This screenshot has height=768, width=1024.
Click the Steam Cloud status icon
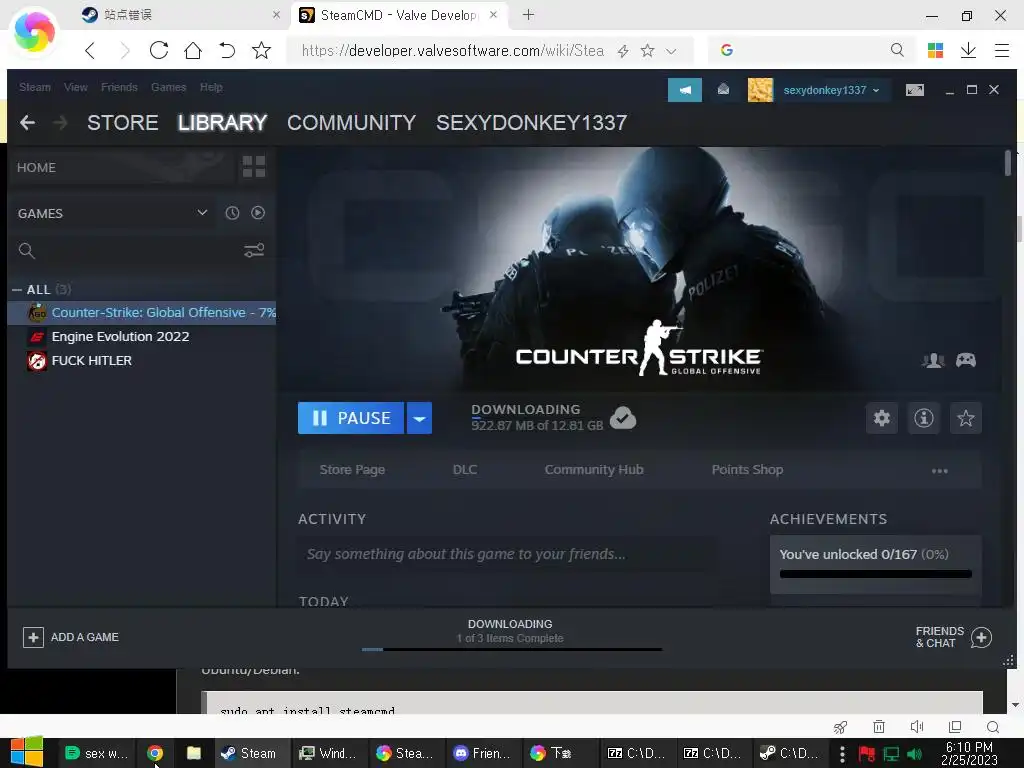click(622, 418)
